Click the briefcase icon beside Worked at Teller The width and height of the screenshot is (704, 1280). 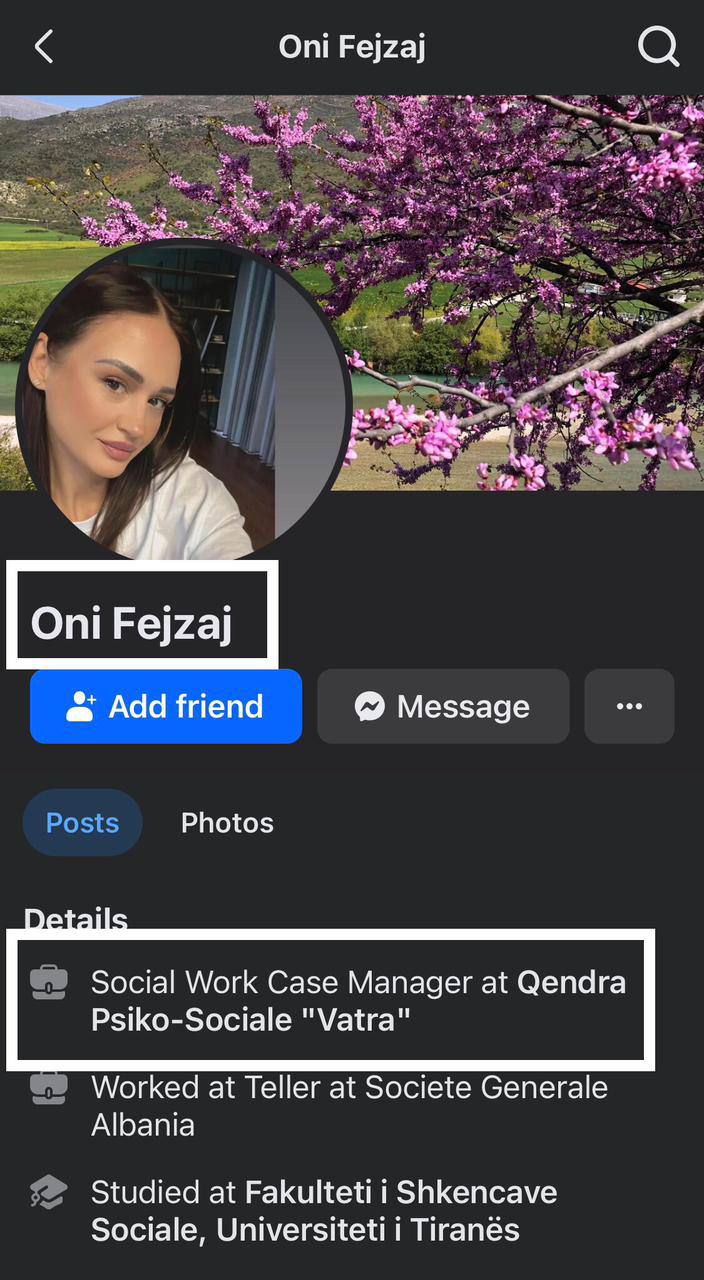tap(49, 1087)
